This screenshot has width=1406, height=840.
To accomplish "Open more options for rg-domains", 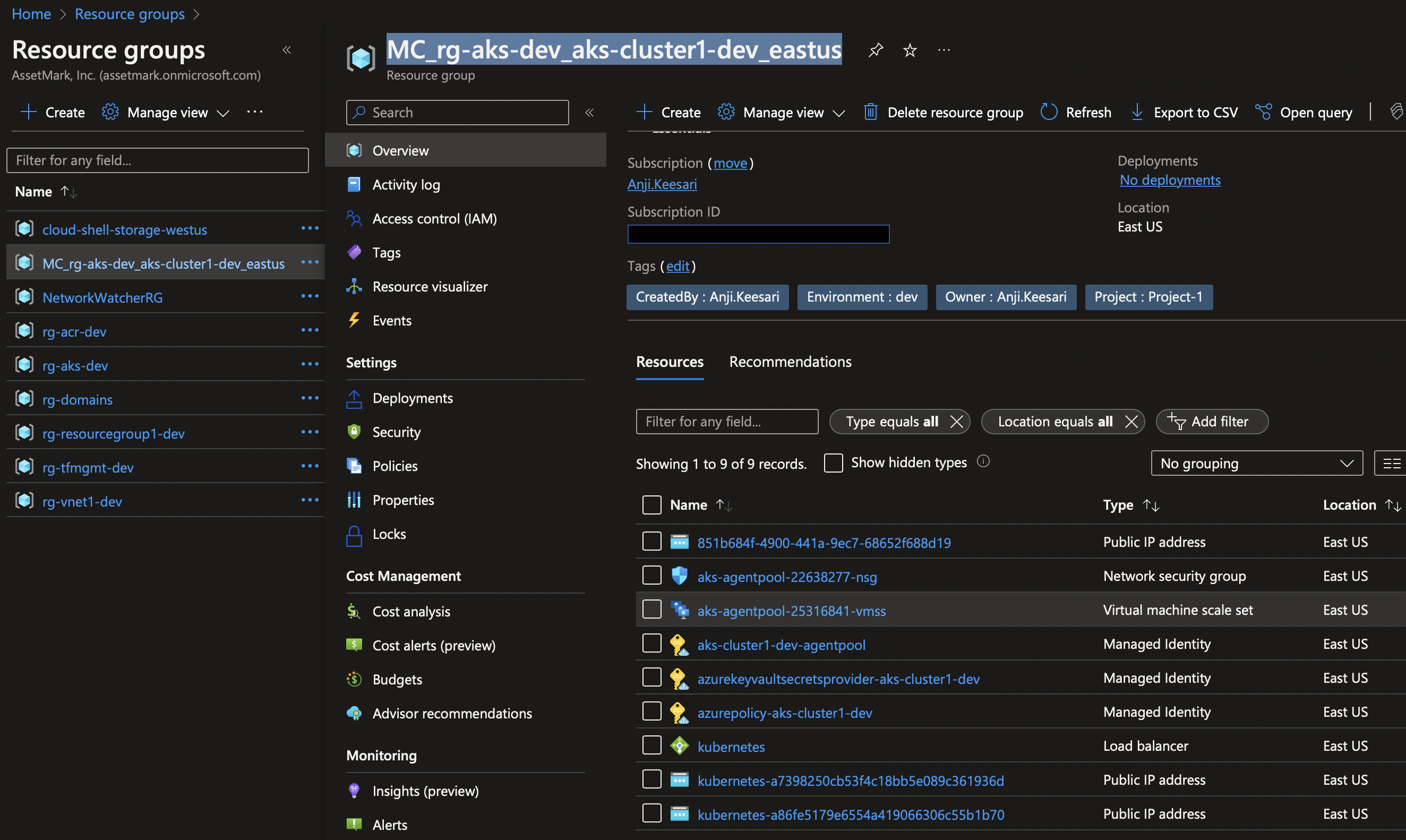I will (x=310, y=398).
